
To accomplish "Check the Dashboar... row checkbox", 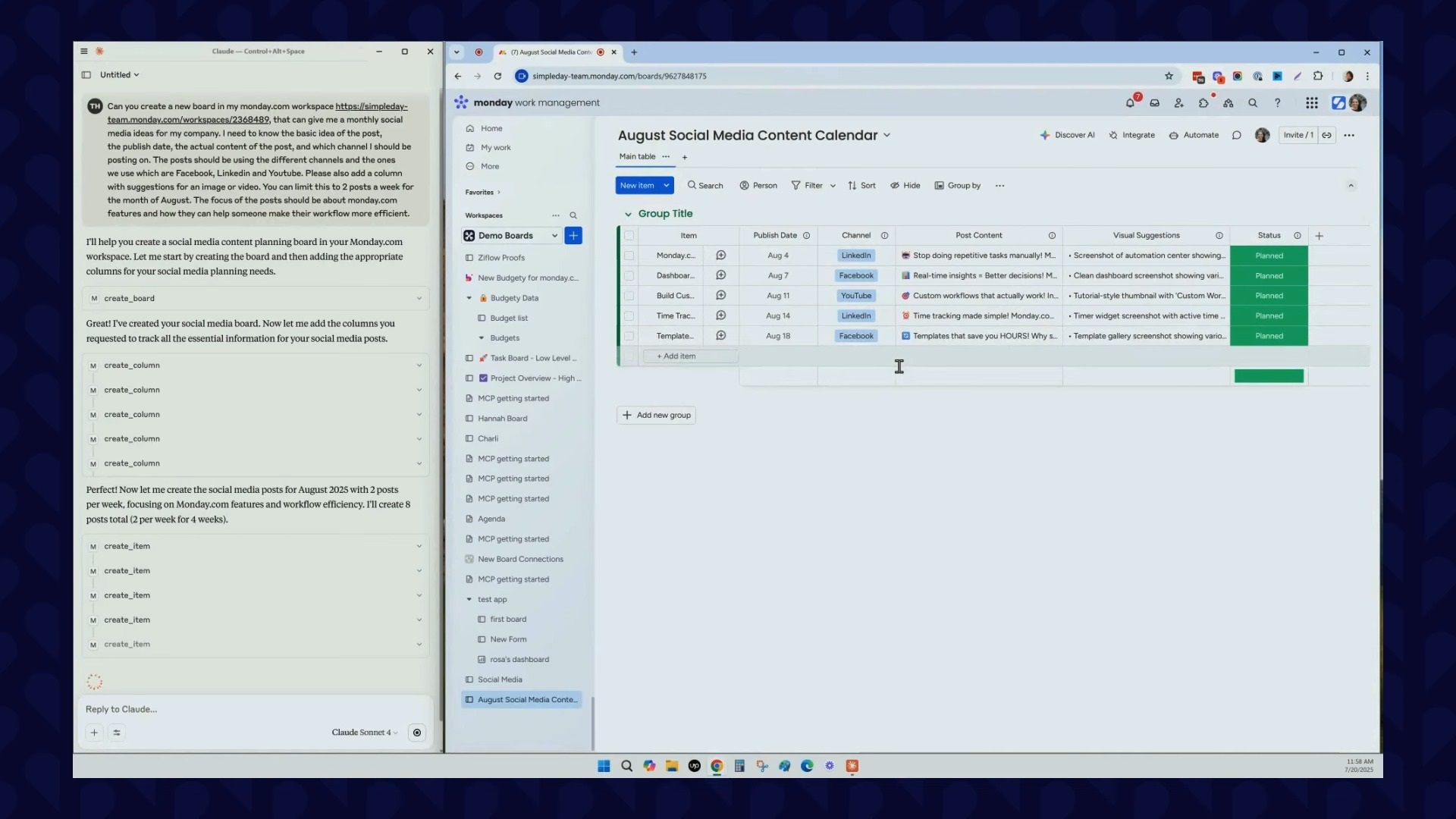I will pyautogui.click(x=629, y=275).
